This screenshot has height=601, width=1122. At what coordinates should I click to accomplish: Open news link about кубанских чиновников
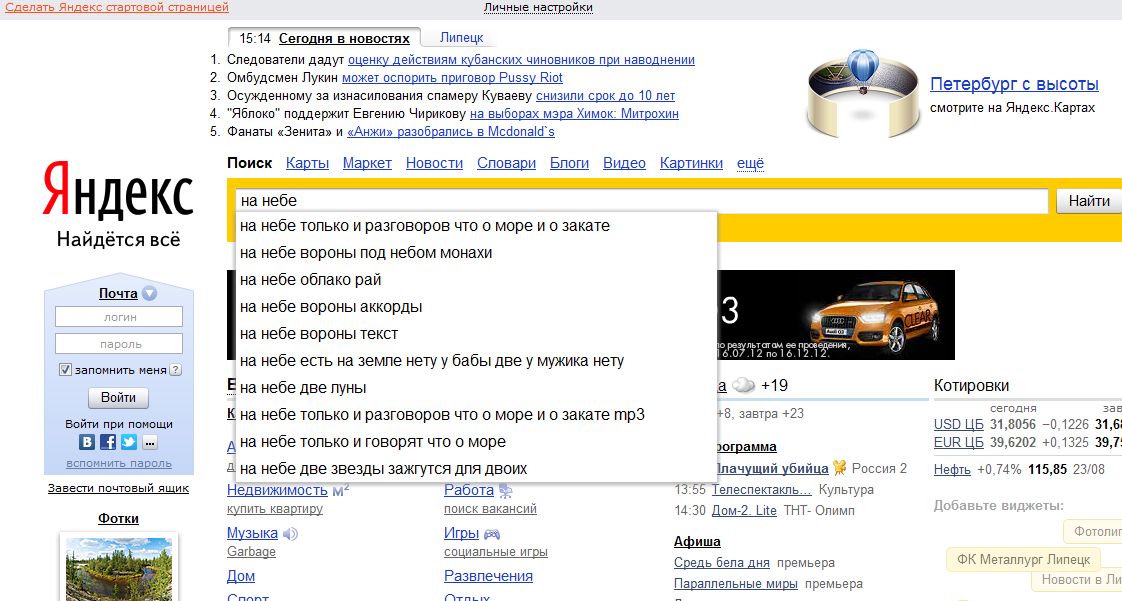coord(521,60)
